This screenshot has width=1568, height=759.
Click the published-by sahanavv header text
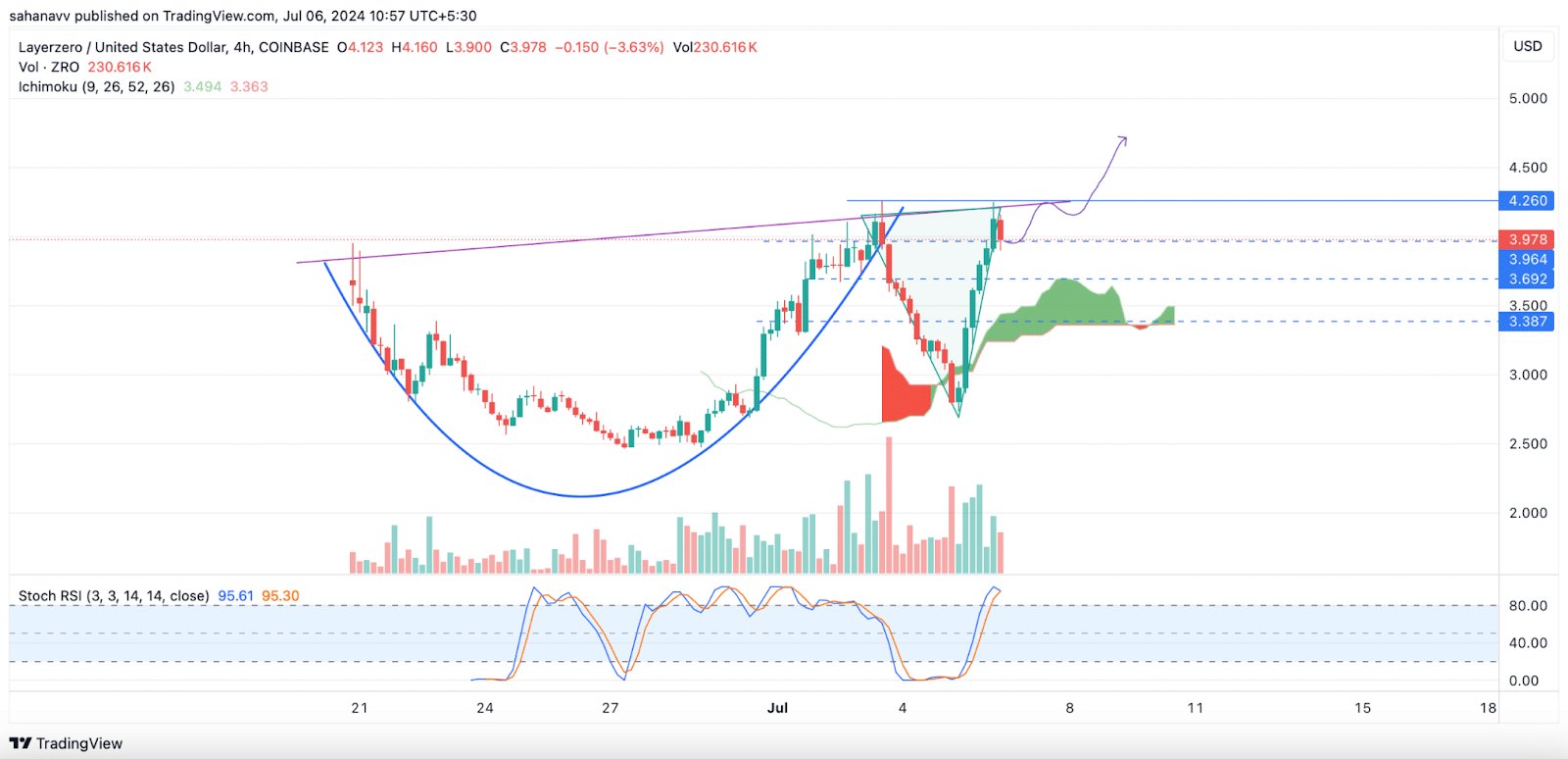243,16
